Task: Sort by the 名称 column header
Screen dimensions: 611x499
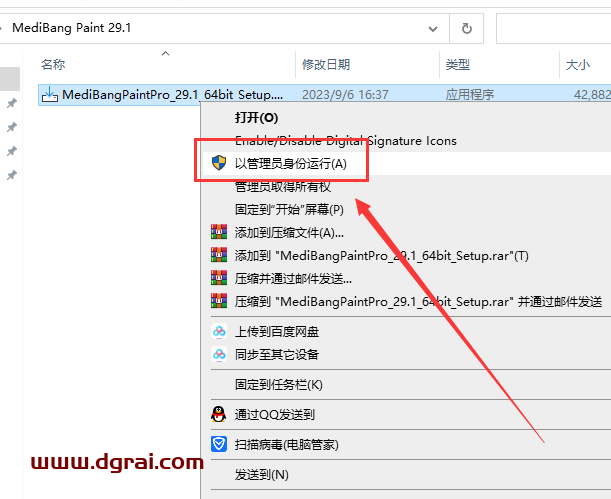Action: (53, 64)
